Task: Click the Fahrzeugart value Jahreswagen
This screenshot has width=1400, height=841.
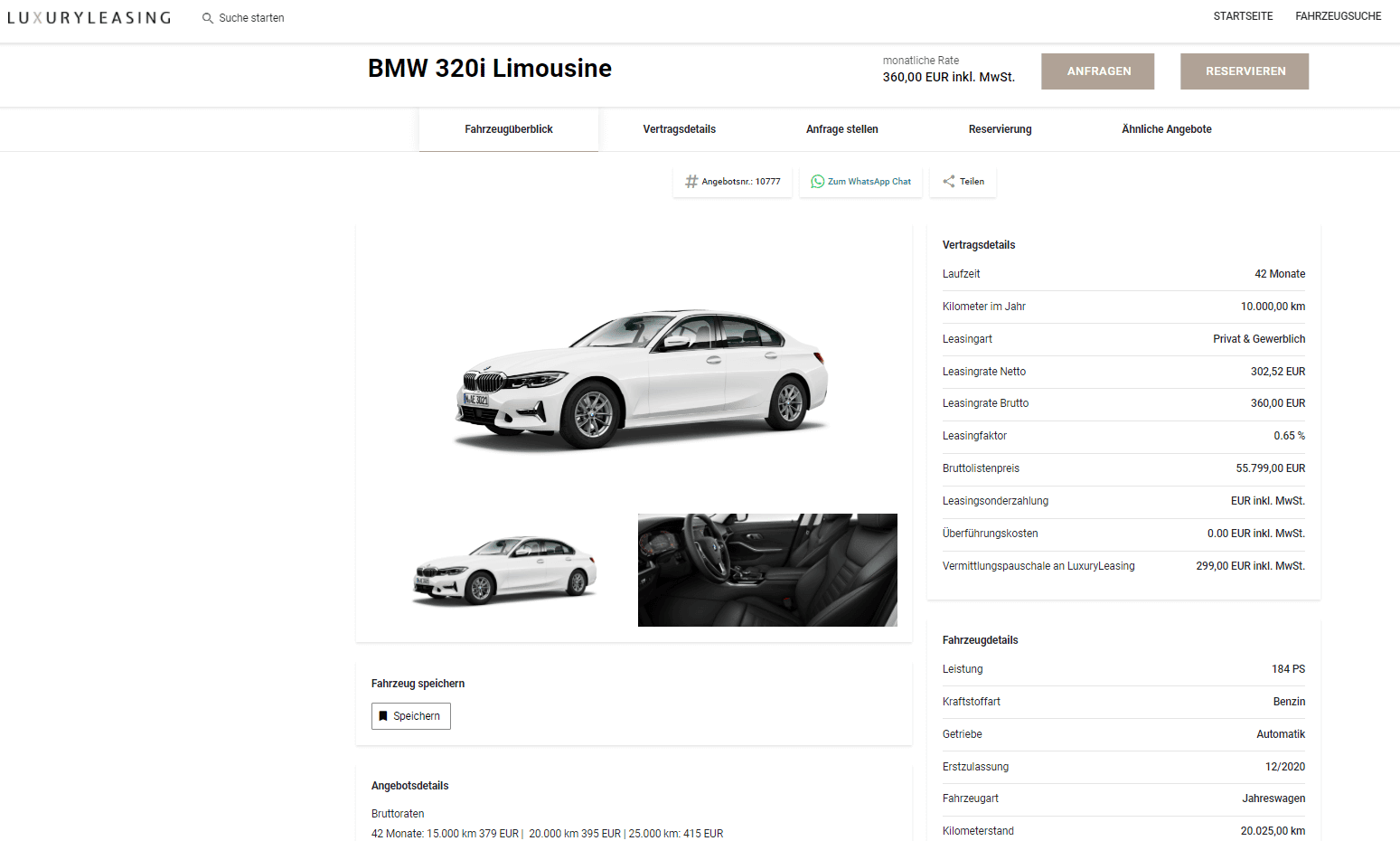Action: (x=1273, y=798)
